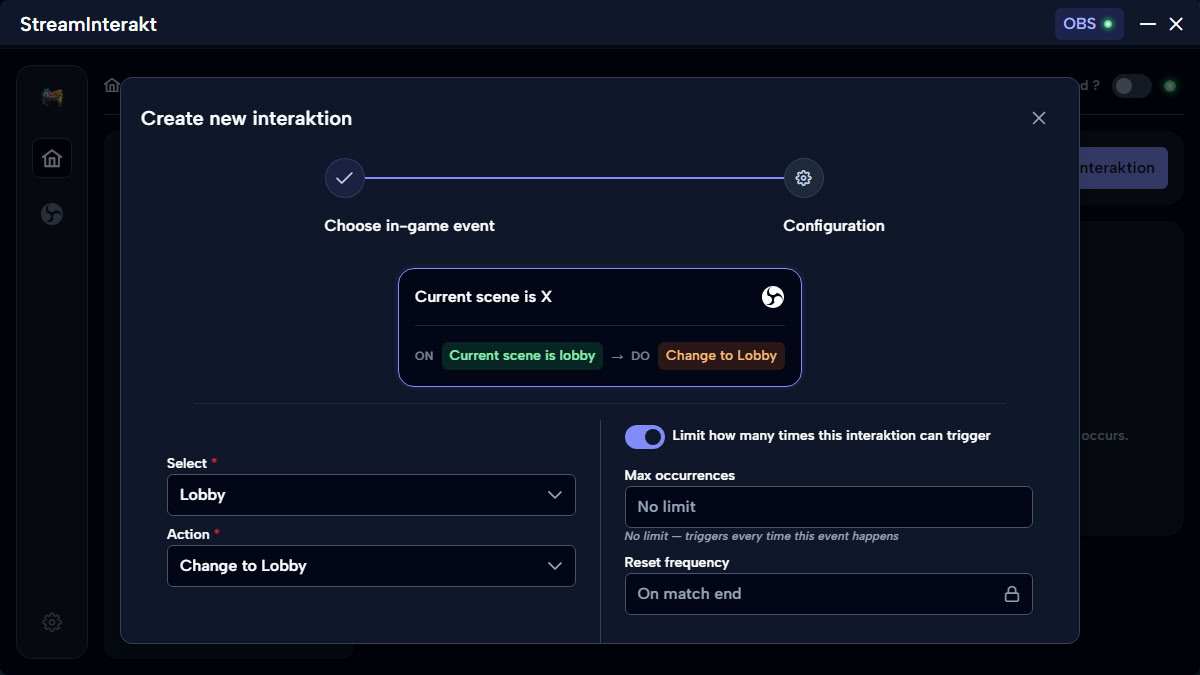Click the lock icon in Reset frequency
Viewport: 1200px width, 675px height.
1012,594
